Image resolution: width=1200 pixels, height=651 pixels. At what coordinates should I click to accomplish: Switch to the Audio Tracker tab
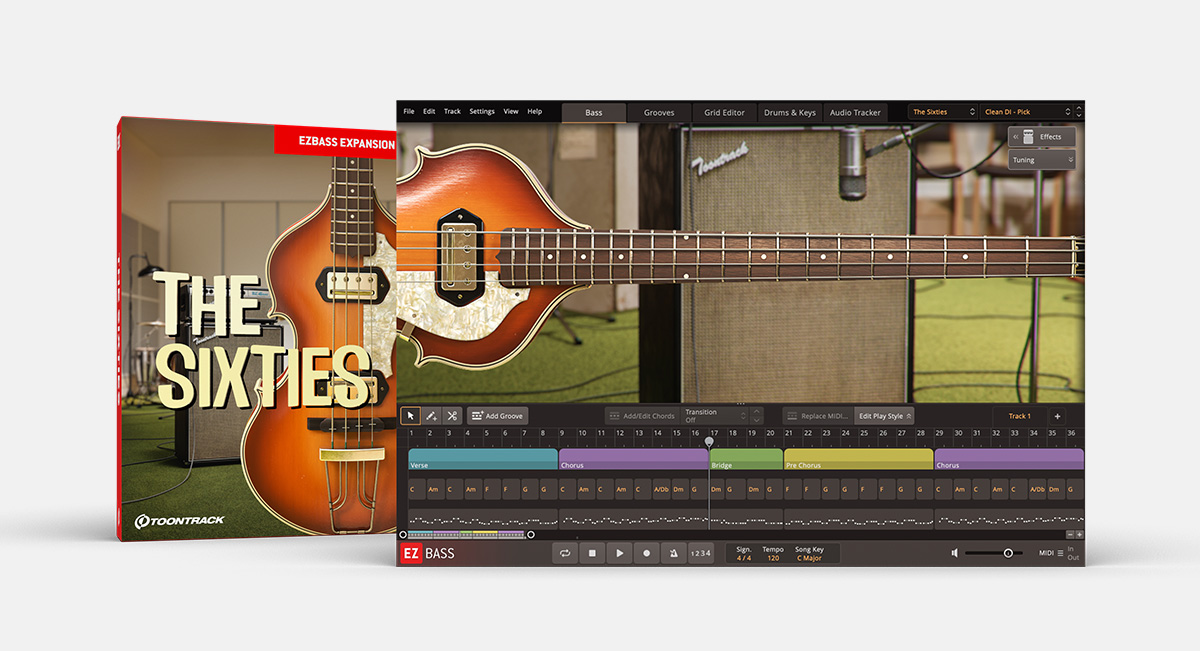pos(855,113)
